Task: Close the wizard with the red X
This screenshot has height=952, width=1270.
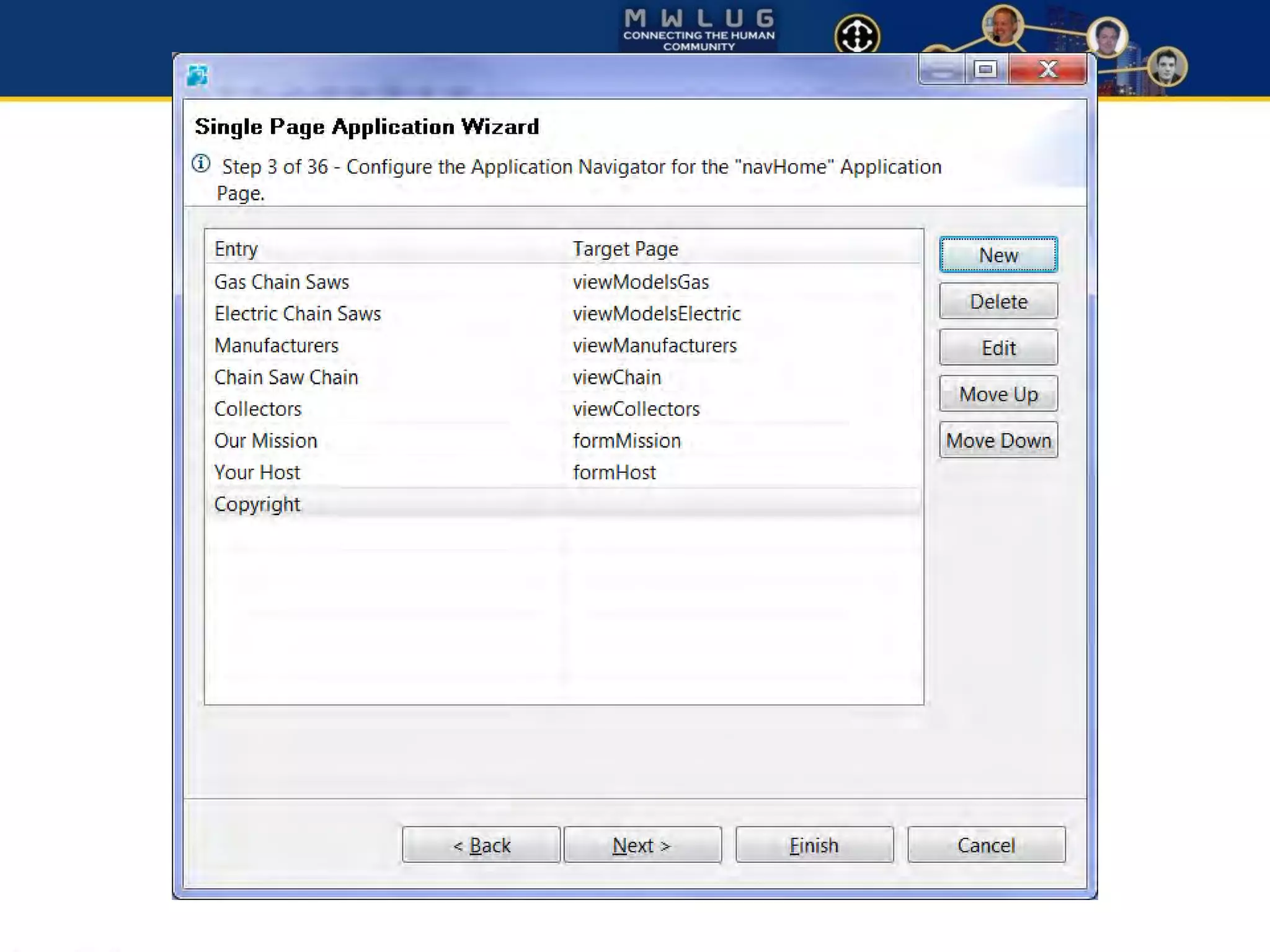Action: click(x=1047, y=69)
